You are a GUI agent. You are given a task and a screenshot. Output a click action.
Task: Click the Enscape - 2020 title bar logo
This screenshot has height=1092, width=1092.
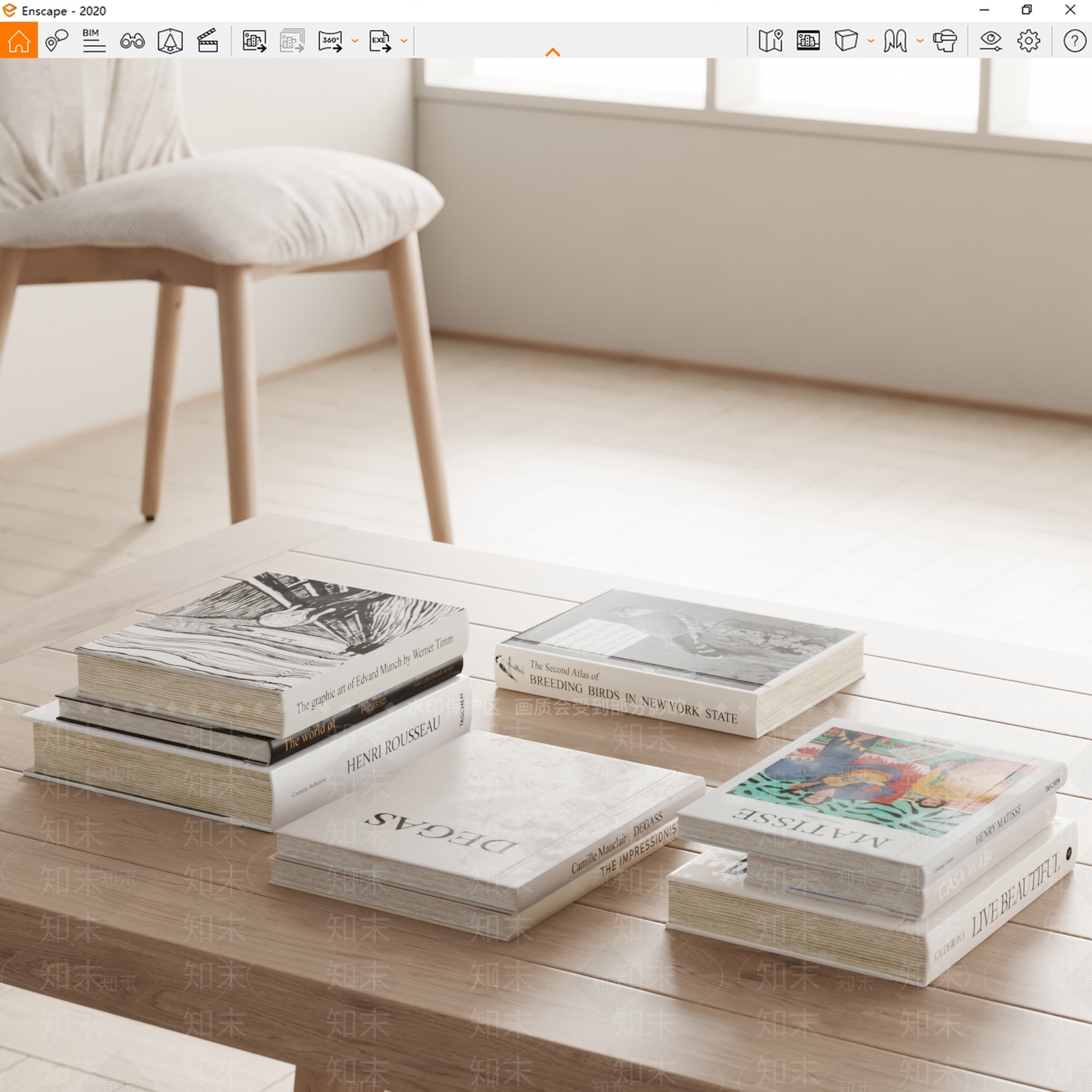10,10
